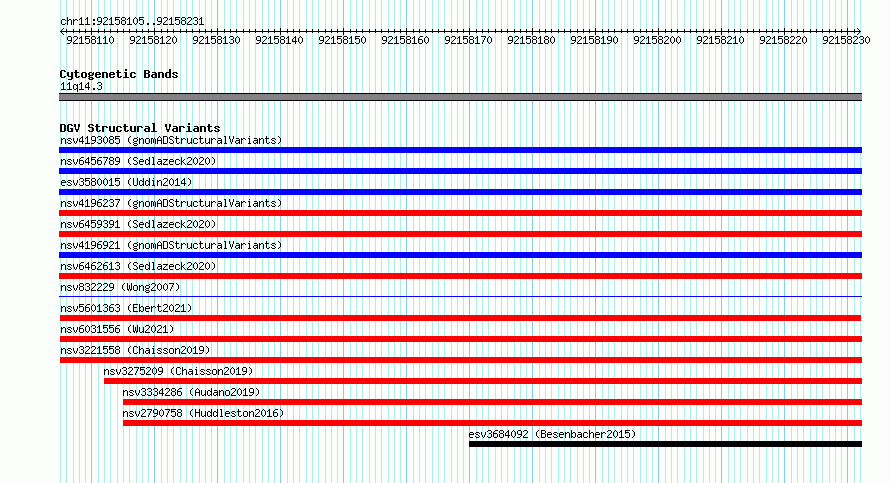Open variant nsv832229 (Wong2007)
Viewport: 890px width, 483px height.
(x=120, y=287)
